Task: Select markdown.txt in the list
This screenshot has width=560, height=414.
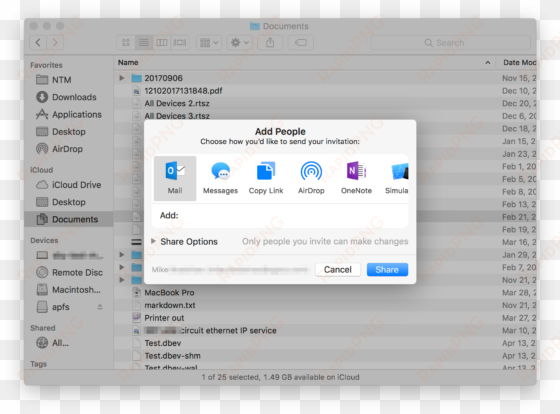Action: pyautogui.click(x=170, y=305)
